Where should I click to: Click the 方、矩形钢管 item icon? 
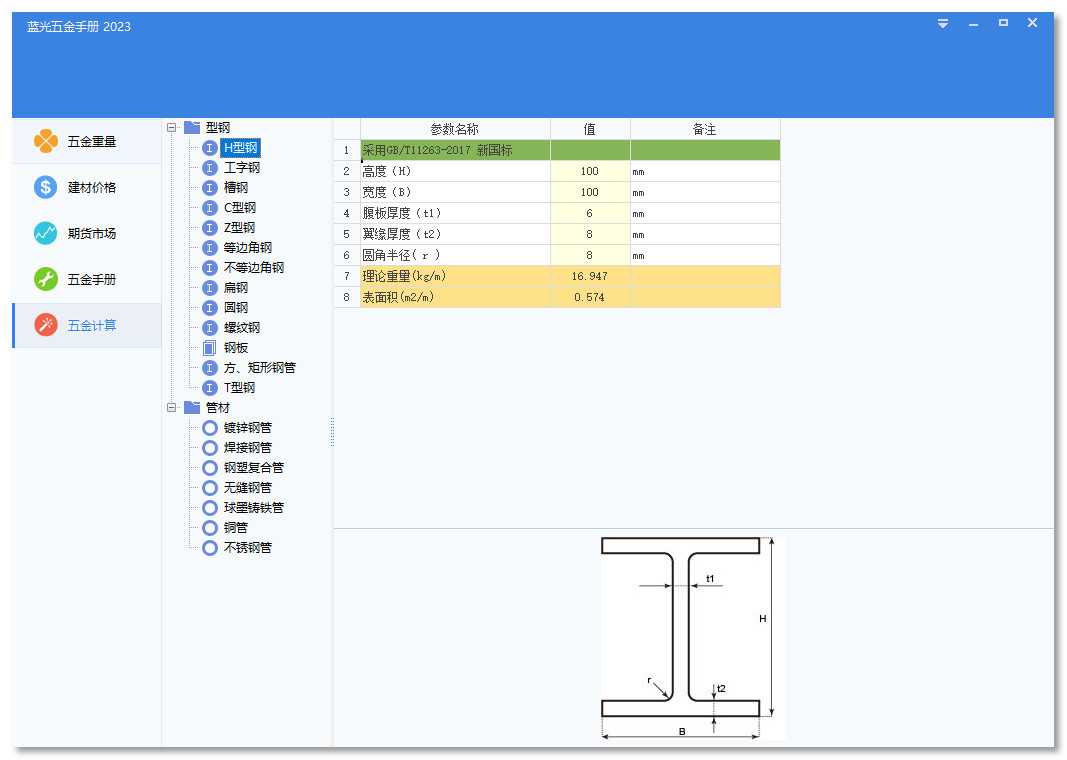point(210,367)
